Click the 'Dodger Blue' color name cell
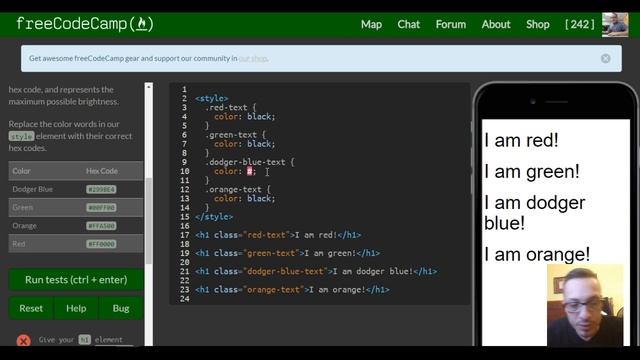Viewport: 640px width, 360px height. coord(33,189)
